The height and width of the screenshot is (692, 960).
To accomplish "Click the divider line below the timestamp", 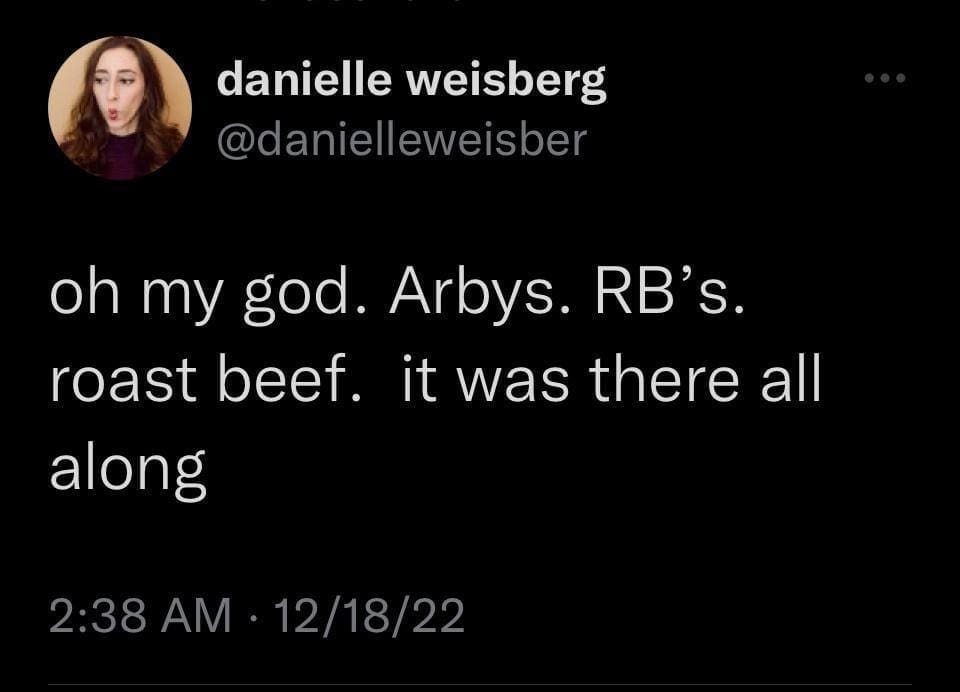I will click(480, 685).
